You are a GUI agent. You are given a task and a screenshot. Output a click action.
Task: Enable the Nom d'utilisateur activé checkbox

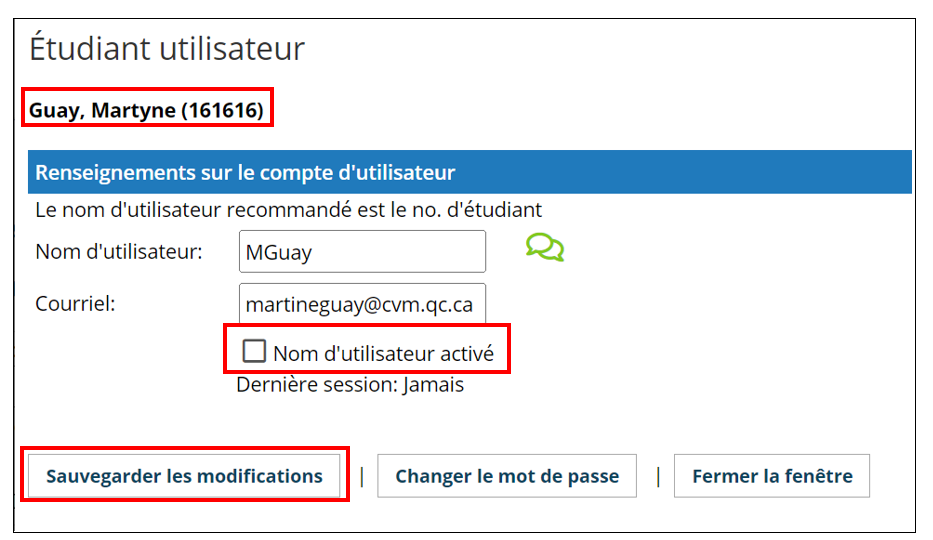(x=254, y=351)
